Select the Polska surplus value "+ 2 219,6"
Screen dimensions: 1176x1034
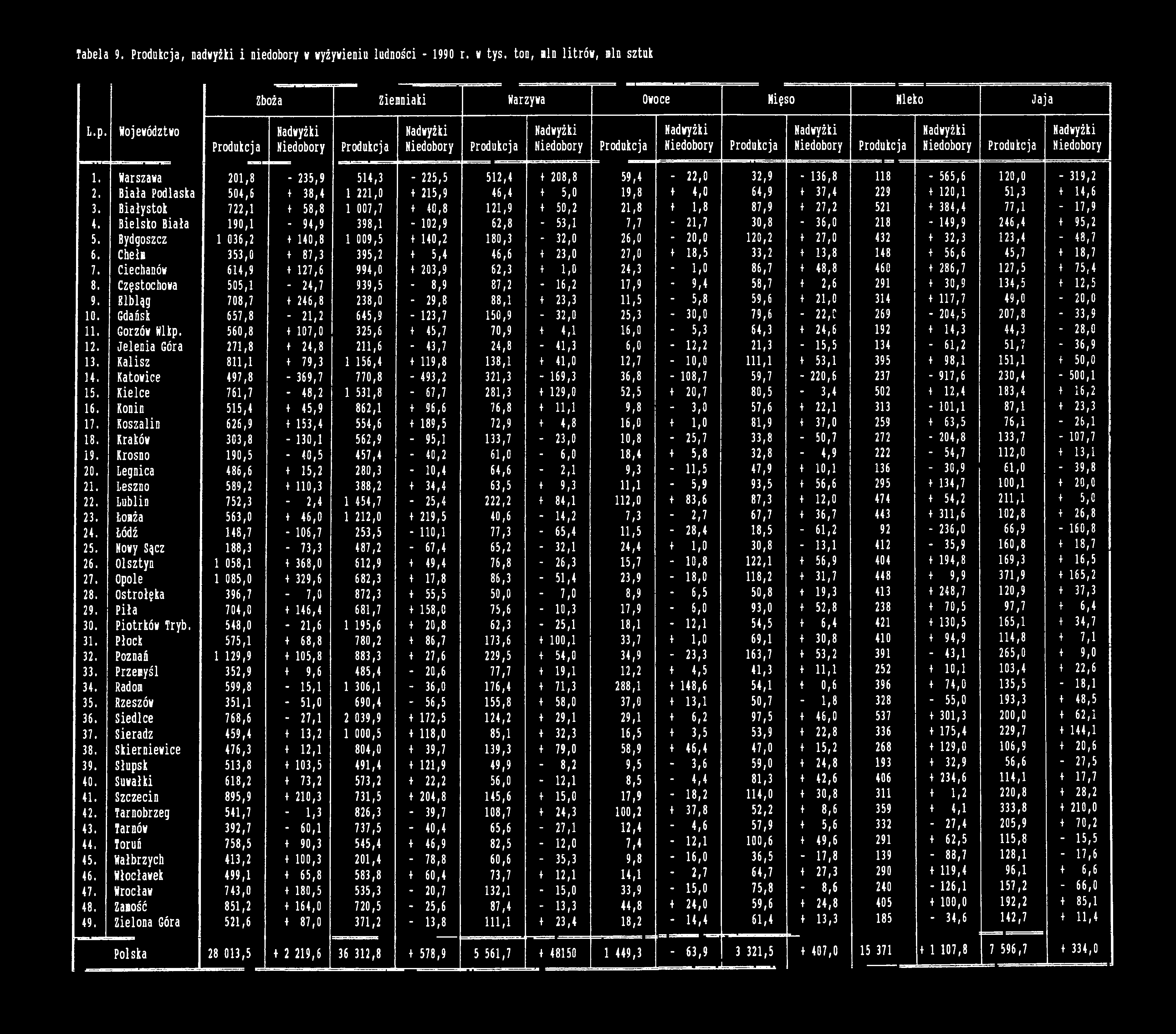pyautogui.click(x=298, y=954)
